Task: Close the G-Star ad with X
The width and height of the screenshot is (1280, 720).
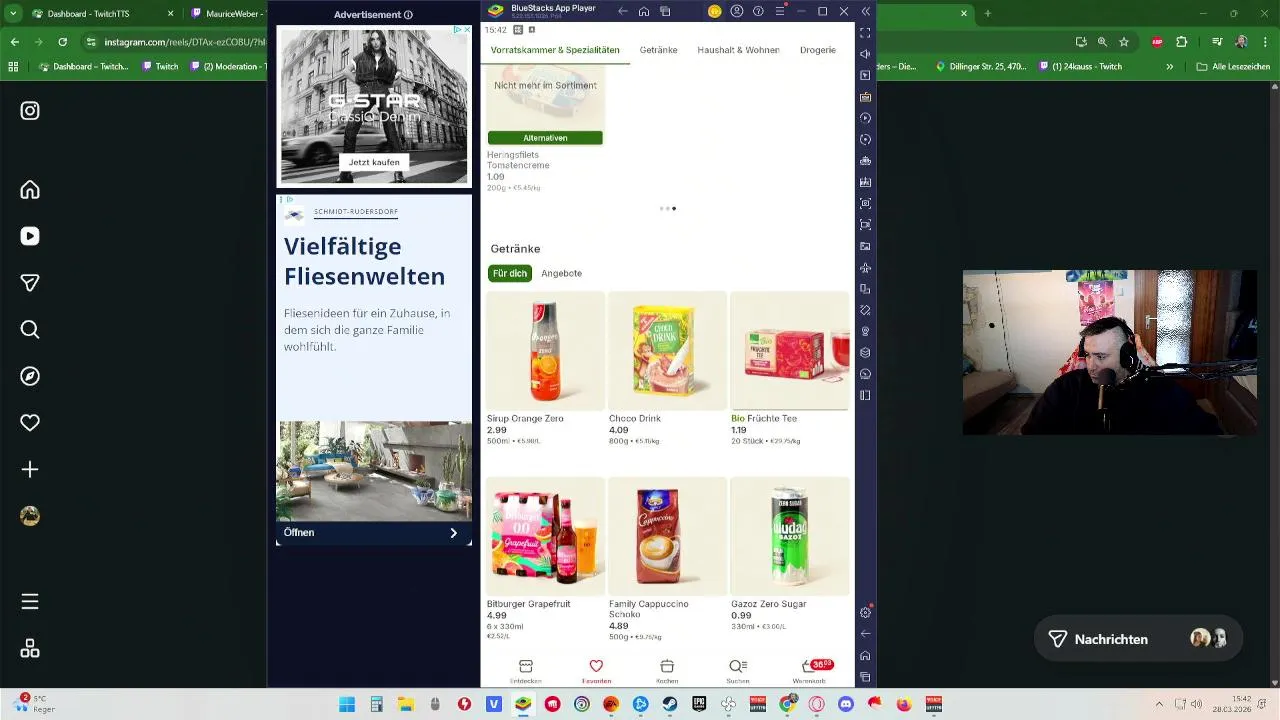Action: [x=466, y=30]
